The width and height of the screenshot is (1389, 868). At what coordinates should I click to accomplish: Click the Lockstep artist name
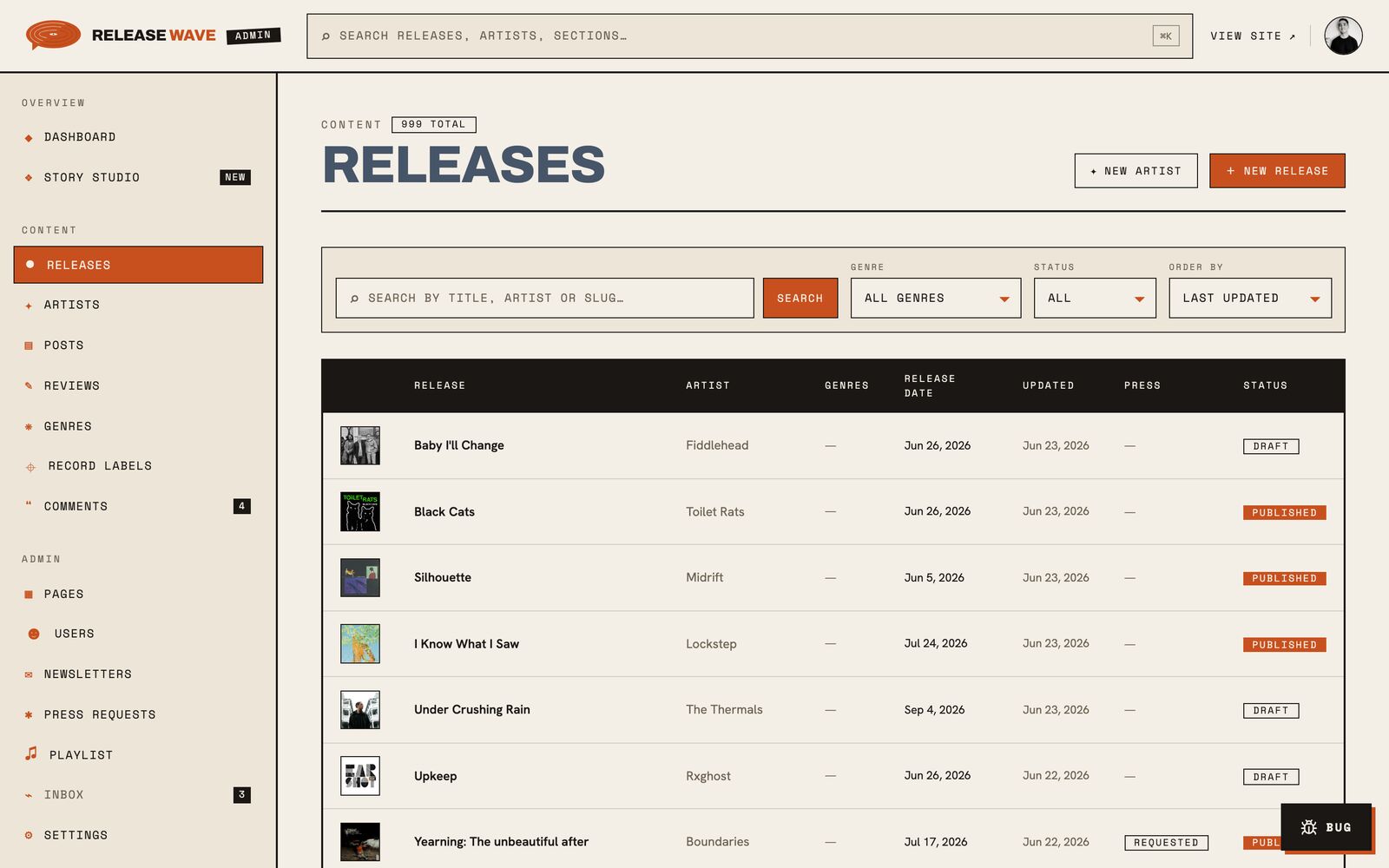click(x=711, y=644)
